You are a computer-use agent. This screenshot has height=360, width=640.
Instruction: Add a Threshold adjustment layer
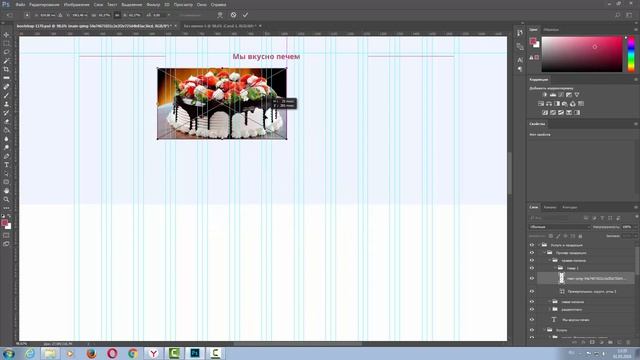click(561, 113)
